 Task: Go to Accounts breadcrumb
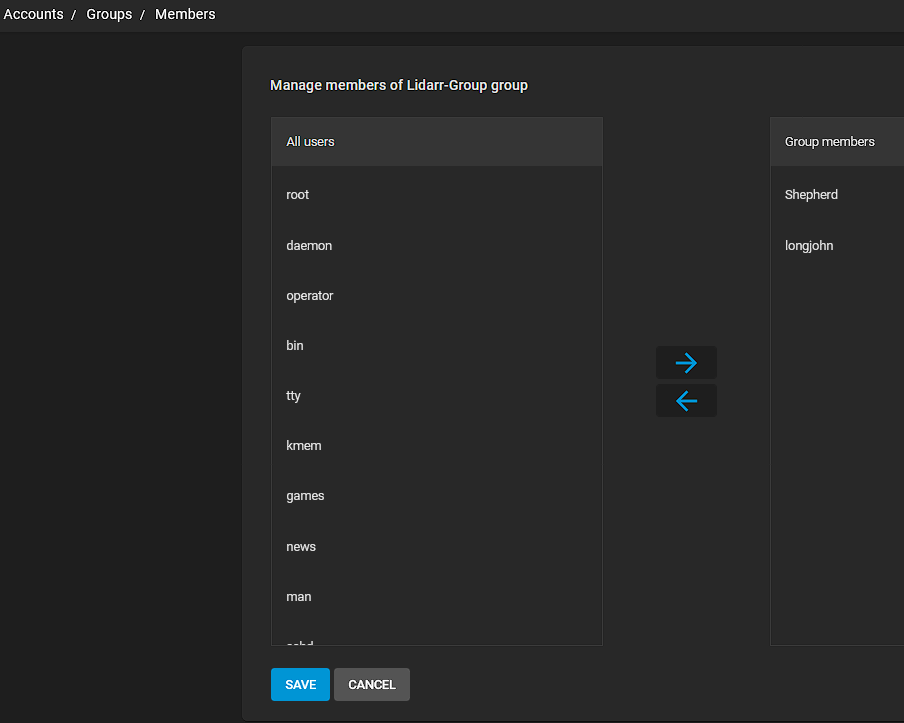coord(33,14)
